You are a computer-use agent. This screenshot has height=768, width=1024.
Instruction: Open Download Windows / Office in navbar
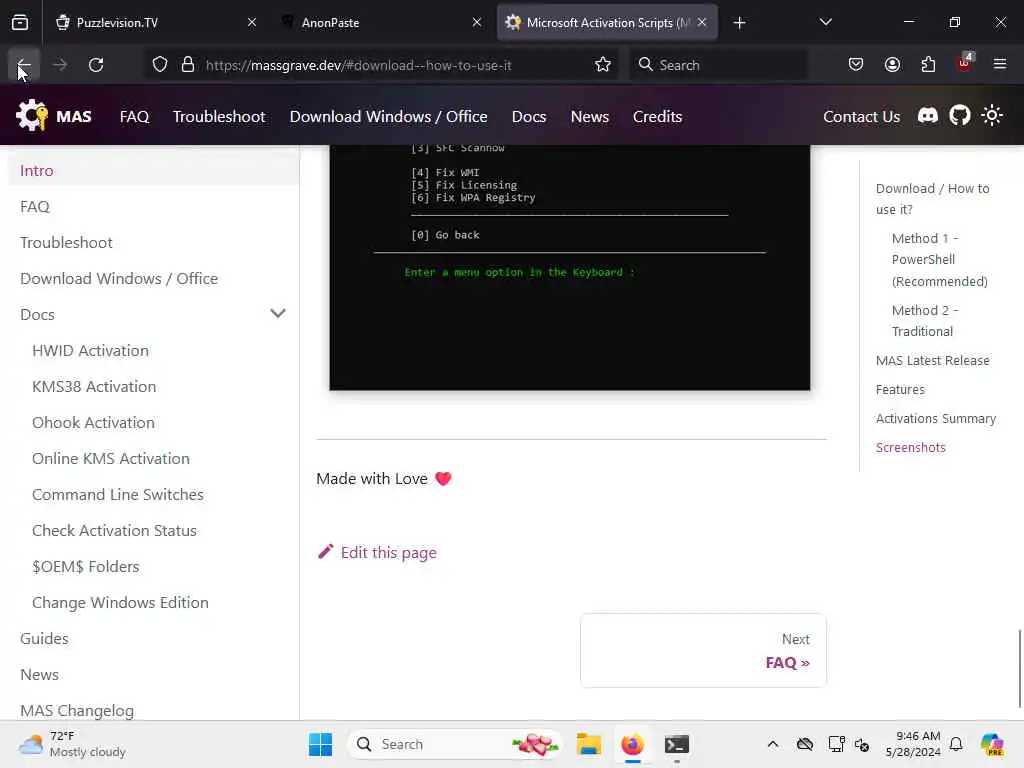388,116
